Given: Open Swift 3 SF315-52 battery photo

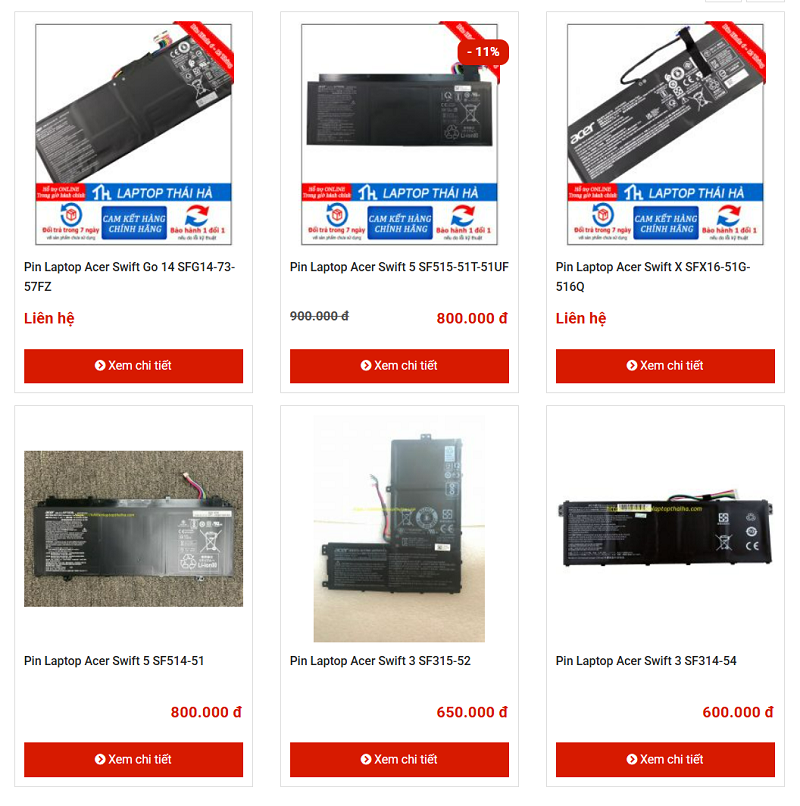Looking at the screenshot, I should click(399, 528).
